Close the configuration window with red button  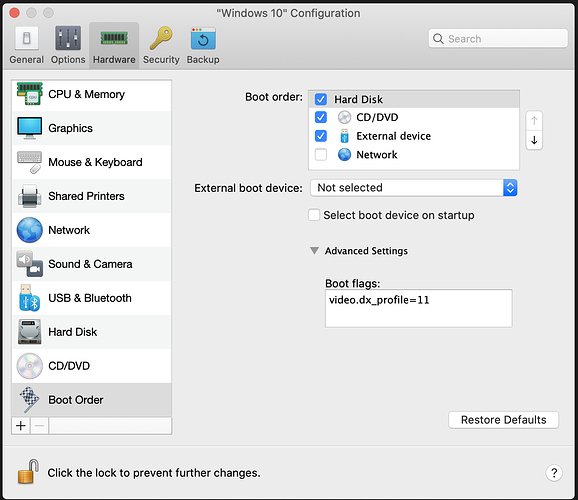point(14,13)
